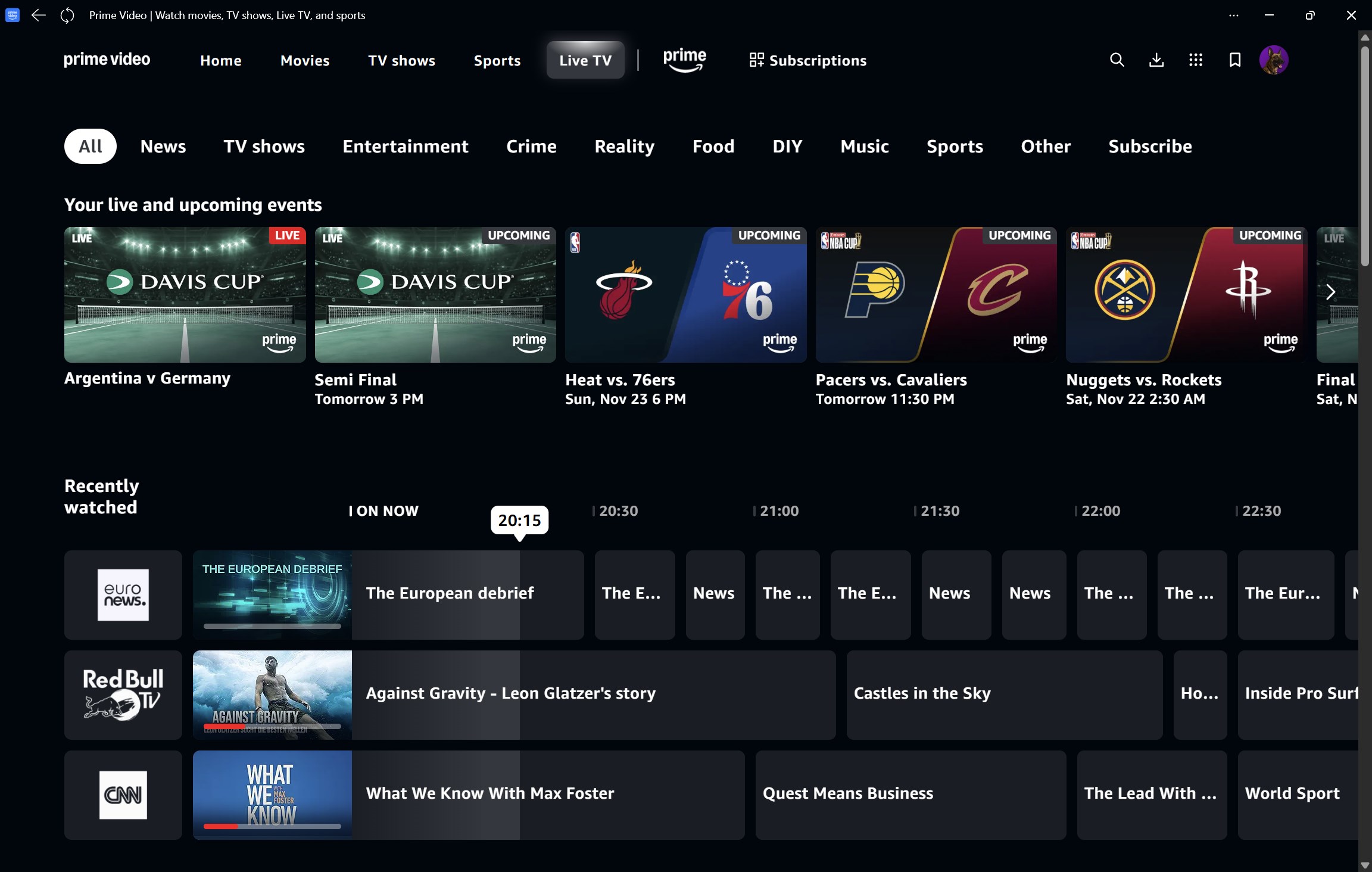1372x872 pixels.
Task: Open search on Prime Video
Action: [x=1116, y=60]
